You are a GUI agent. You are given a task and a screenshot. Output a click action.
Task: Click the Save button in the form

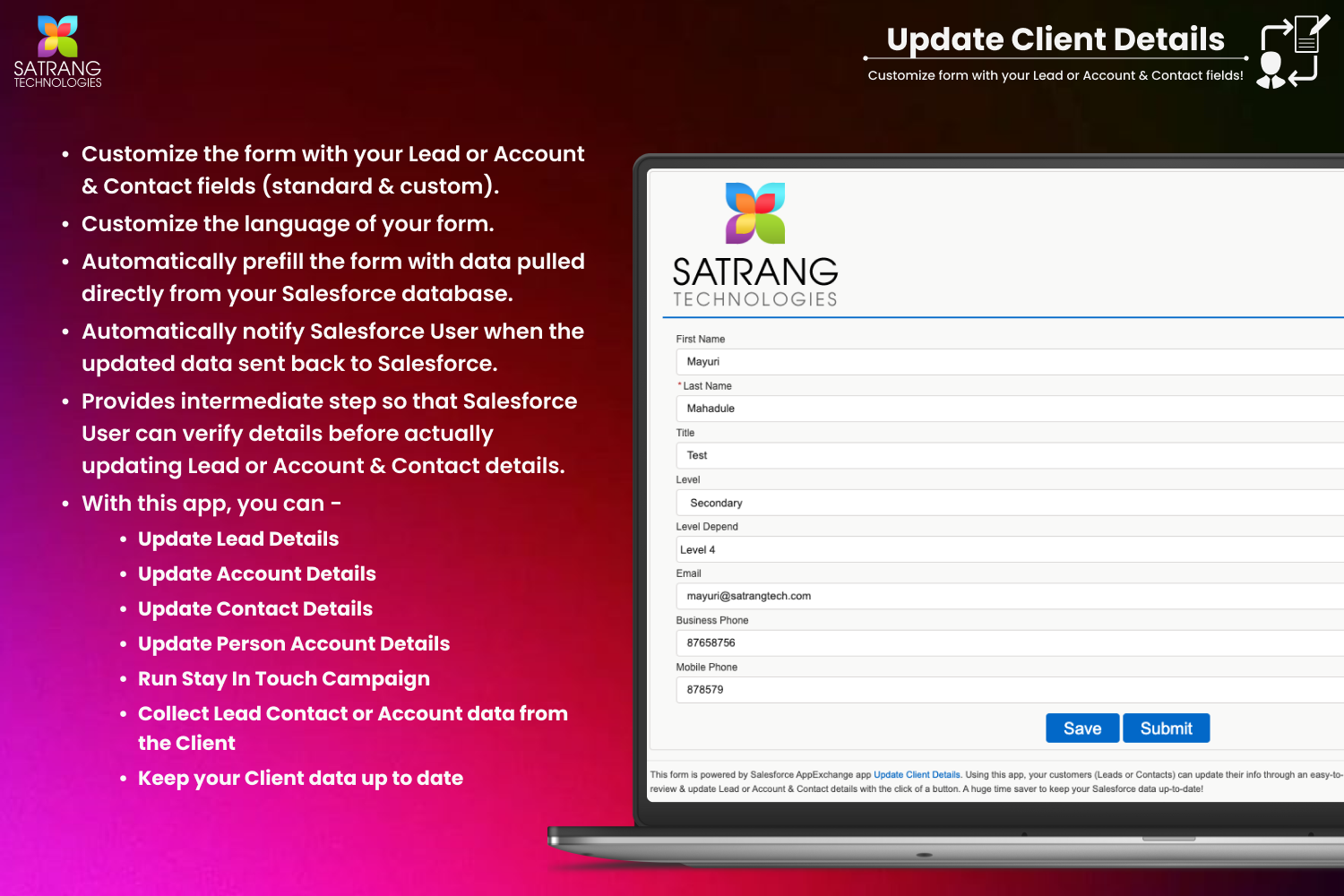click(x=1082, y=728)
